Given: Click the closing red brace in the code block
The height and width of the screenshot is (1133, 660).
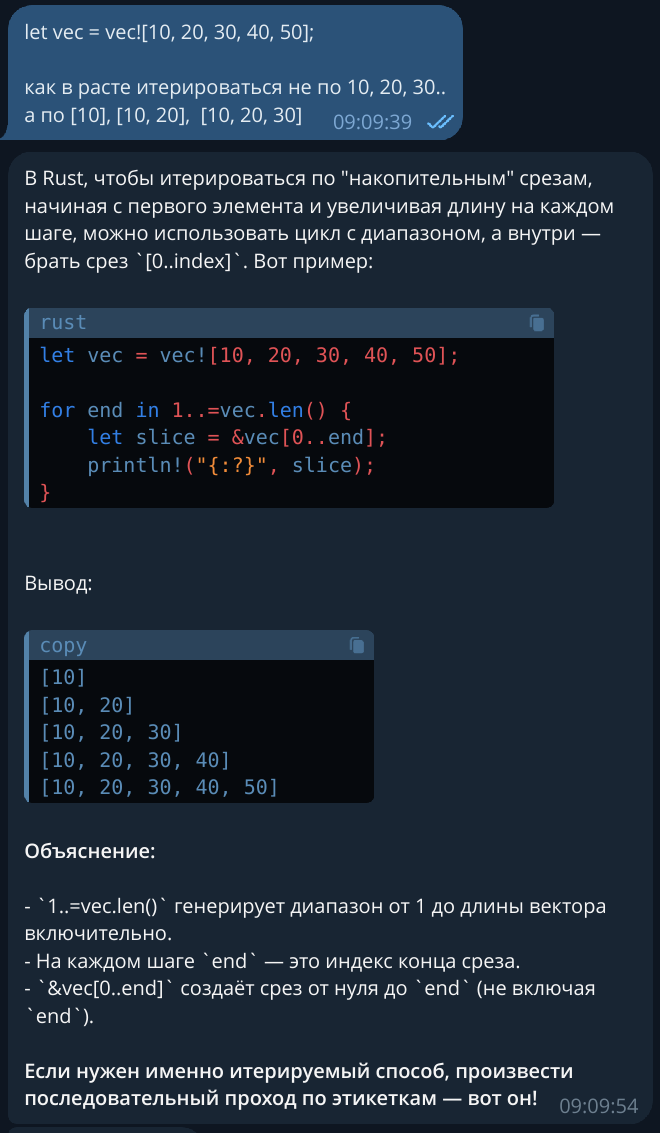Looking at the screenshot, I should (46, 492).
